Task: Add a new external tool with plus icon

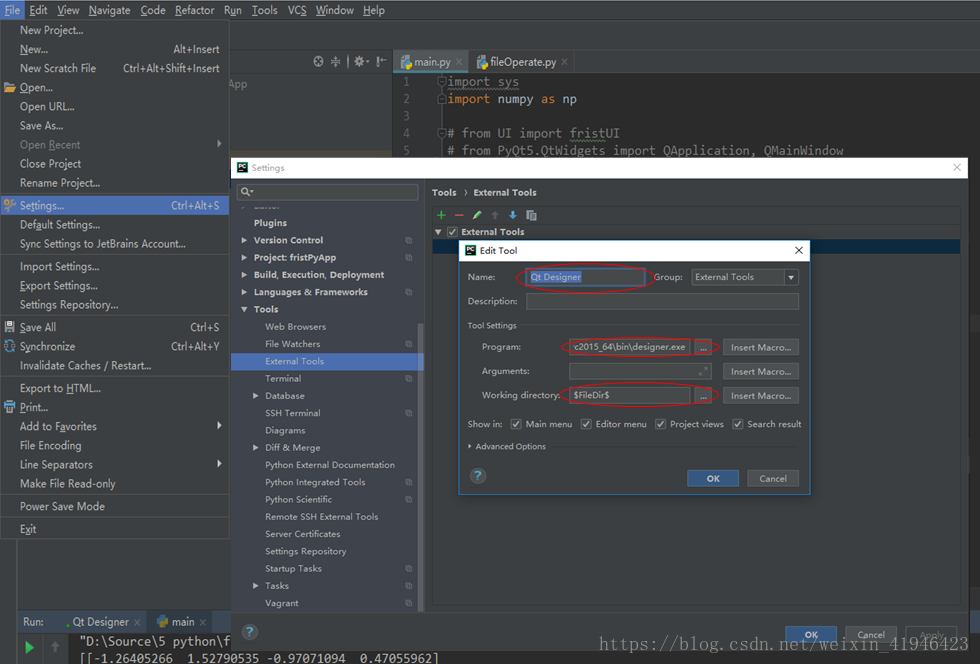Action: click(x=441, y=215)
